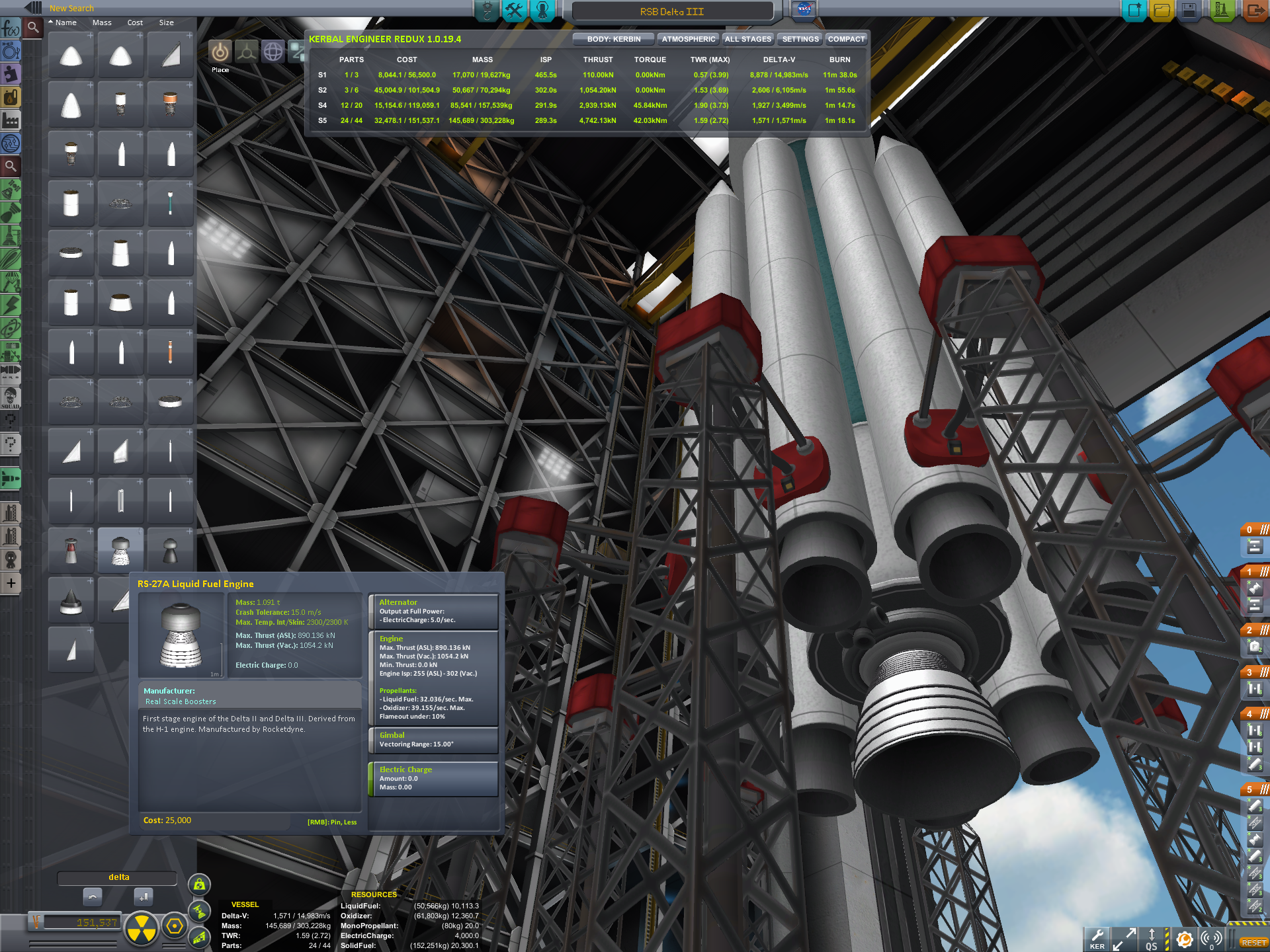The image size is (1270, 952).
Task: Open the Filter by Tech Level circuit icon
Action: pyautogui.click(x=11, y=143)
